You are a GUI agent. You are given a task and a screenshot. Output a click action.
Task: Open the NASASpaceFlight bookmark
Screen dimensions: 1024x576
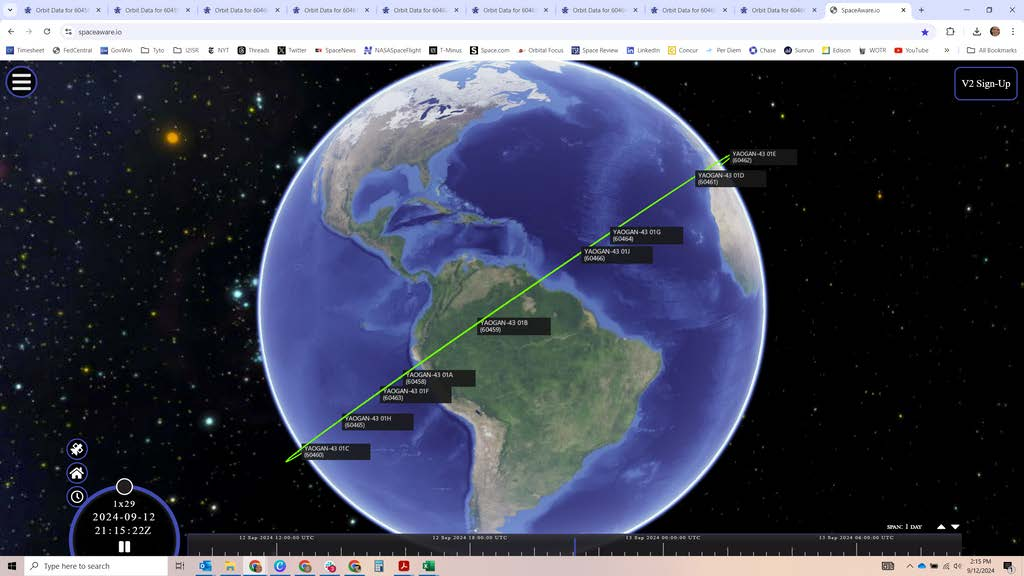point(392,50)
